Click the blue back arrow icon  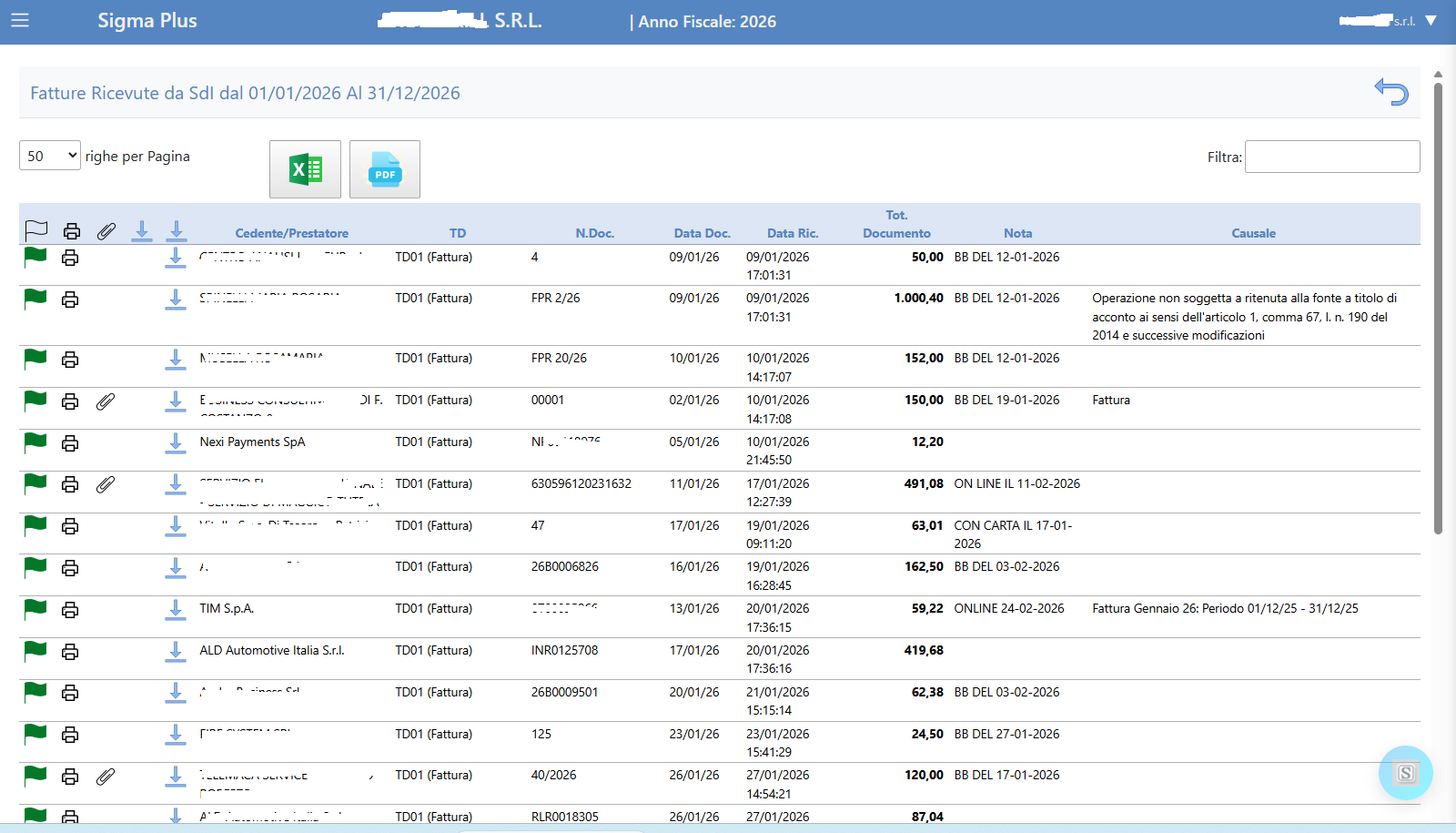click(1390, 92)
